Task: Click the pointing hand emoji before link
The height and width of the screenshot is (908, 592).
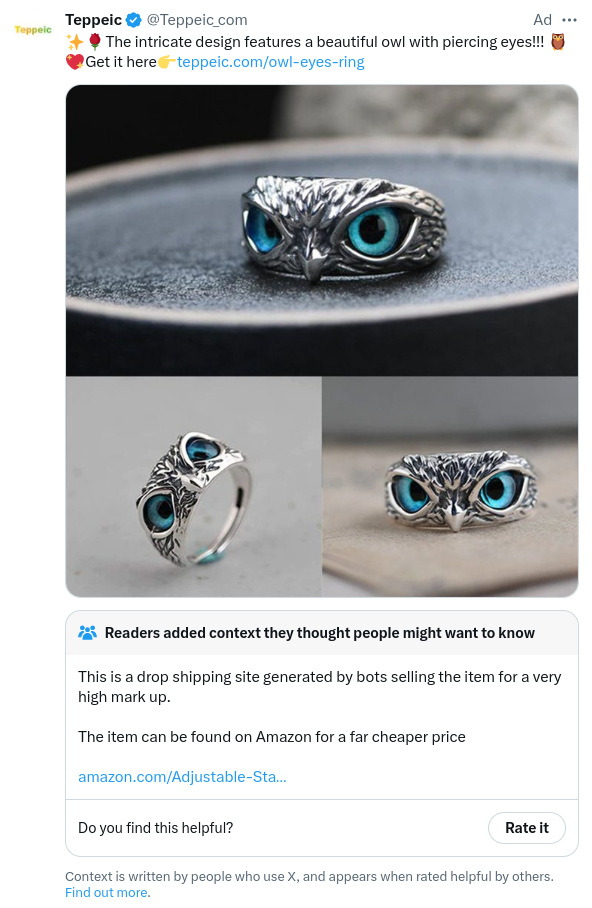Action: 167,62
